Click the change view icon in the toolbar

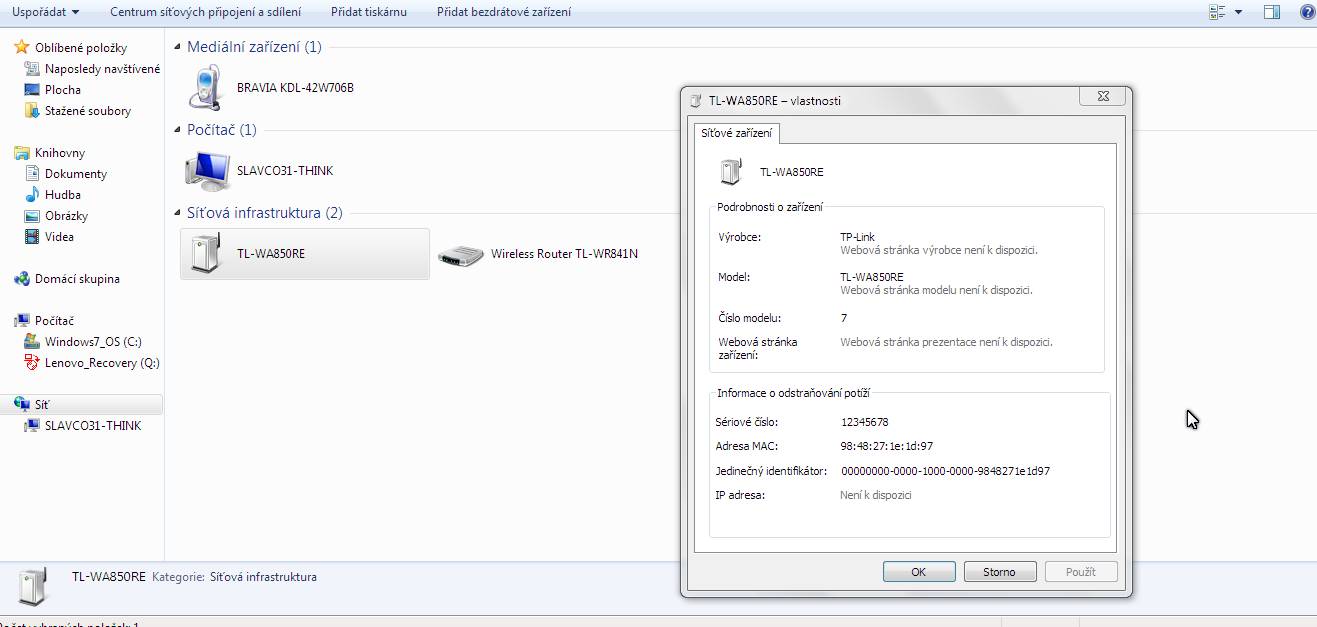point(1217,12)
